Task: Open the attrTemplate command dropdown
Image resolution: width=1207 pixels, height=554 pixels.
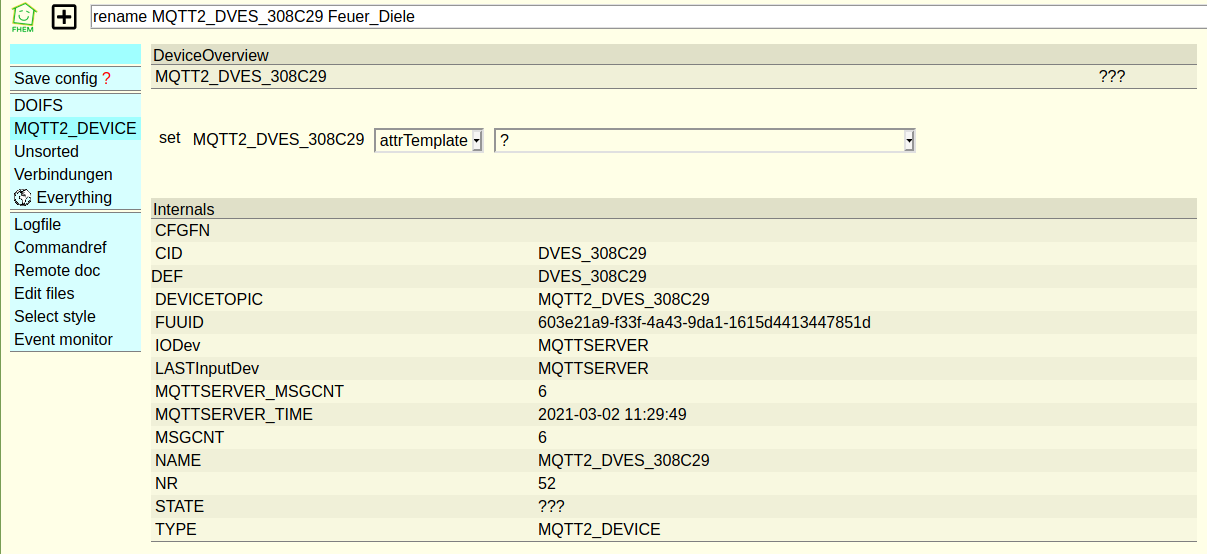Action: (x=429, y=141)
